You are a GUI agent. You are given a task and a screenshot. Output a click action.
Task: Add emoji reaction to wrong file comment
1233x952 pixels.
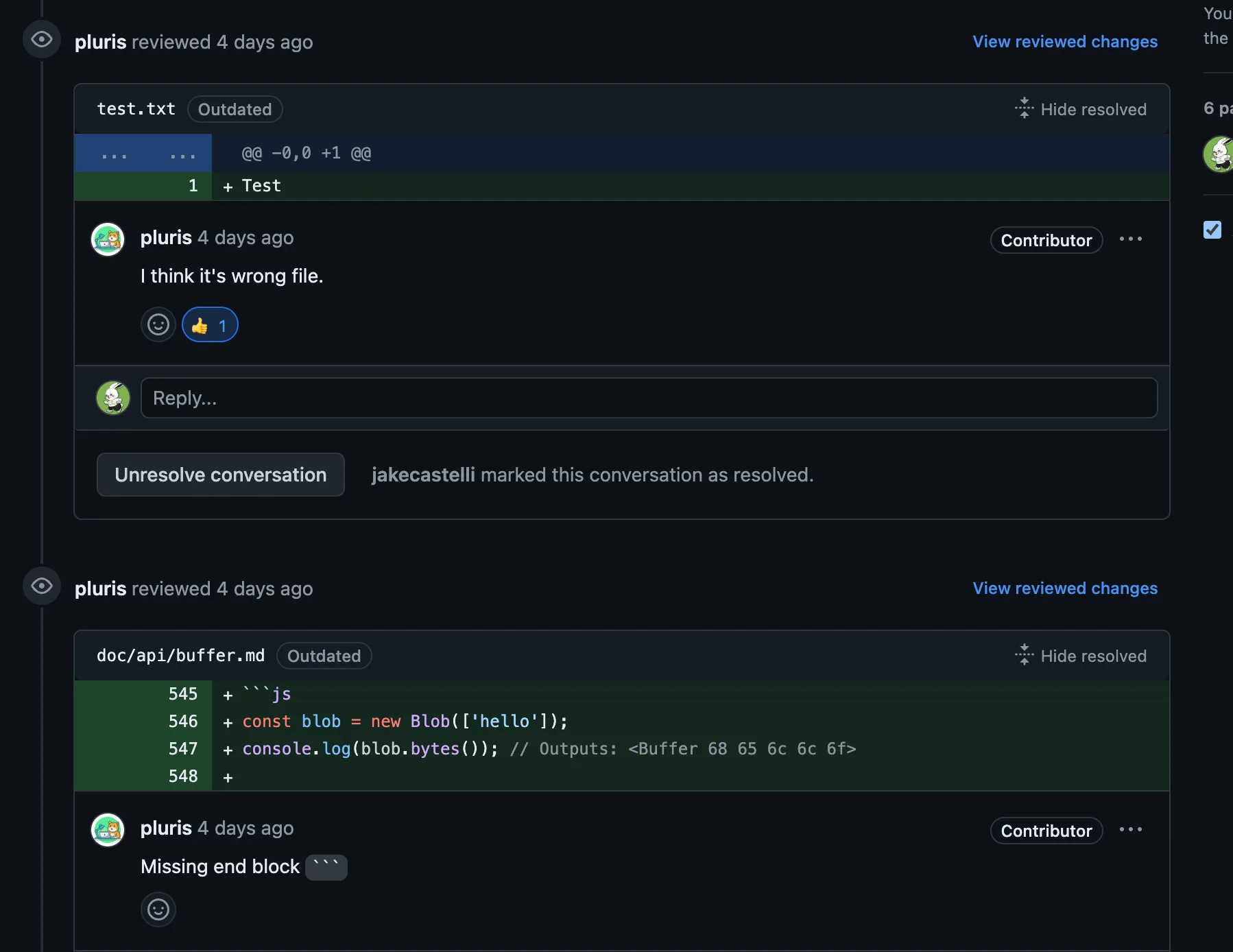point(158,324)
